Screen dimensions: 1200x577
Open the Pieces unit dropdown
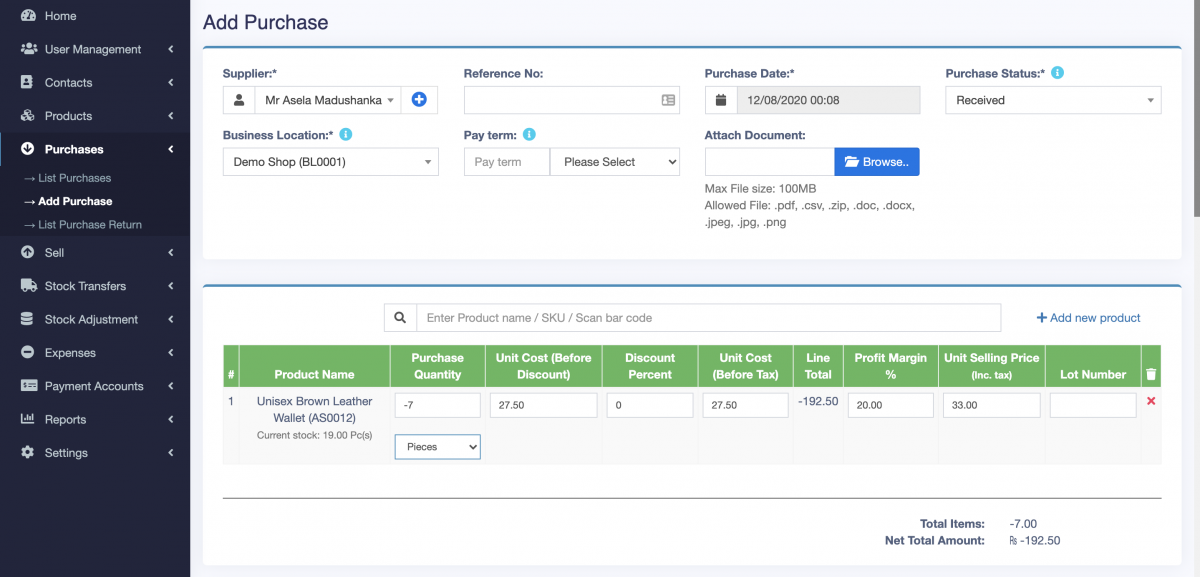pyautogui.click(x=438, y=447)
